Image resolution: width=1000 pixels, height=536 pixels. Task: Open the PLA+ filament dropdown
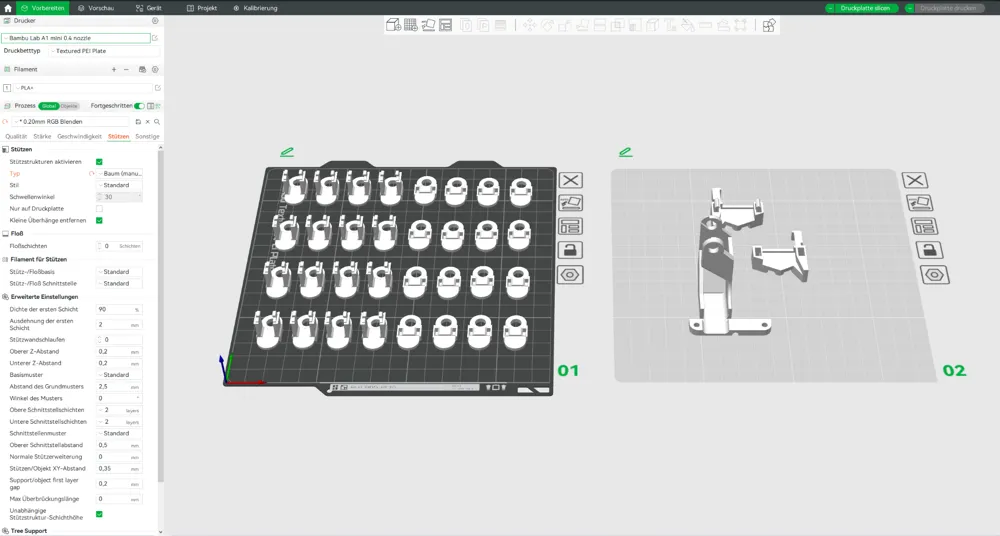[83, 88]
